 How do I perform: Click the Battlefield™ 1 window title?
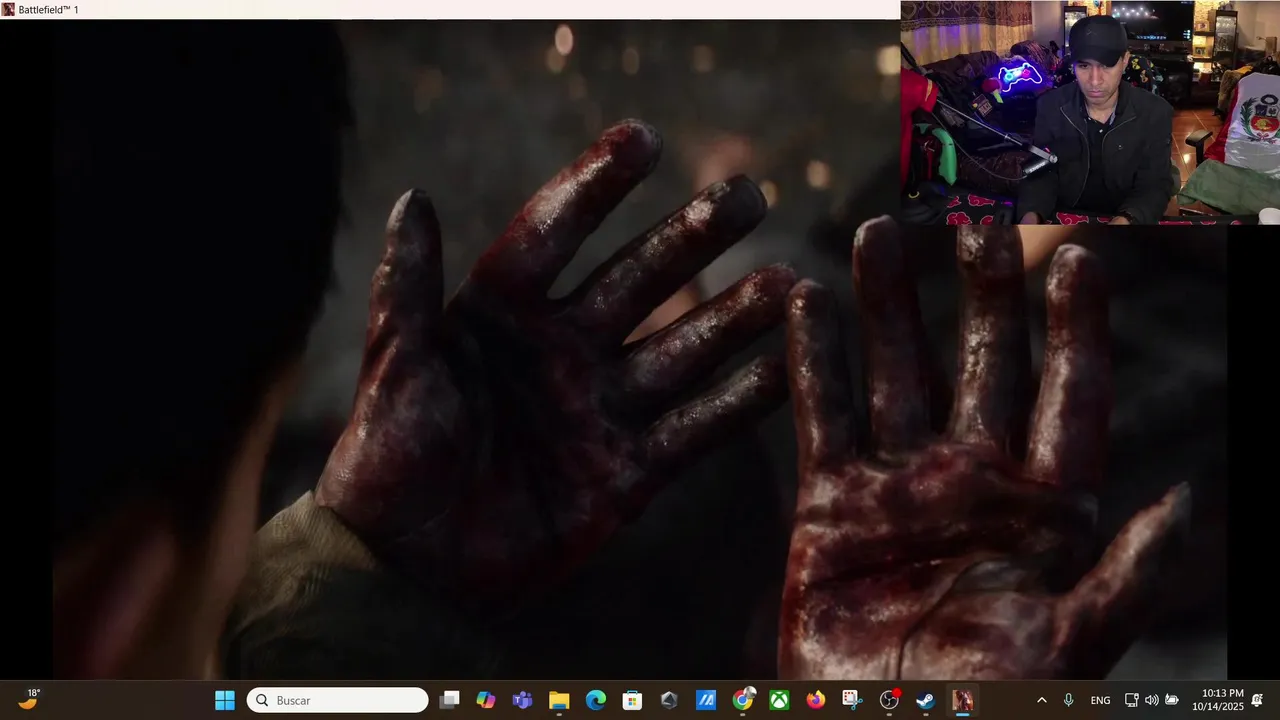click(x=48, y=9)
